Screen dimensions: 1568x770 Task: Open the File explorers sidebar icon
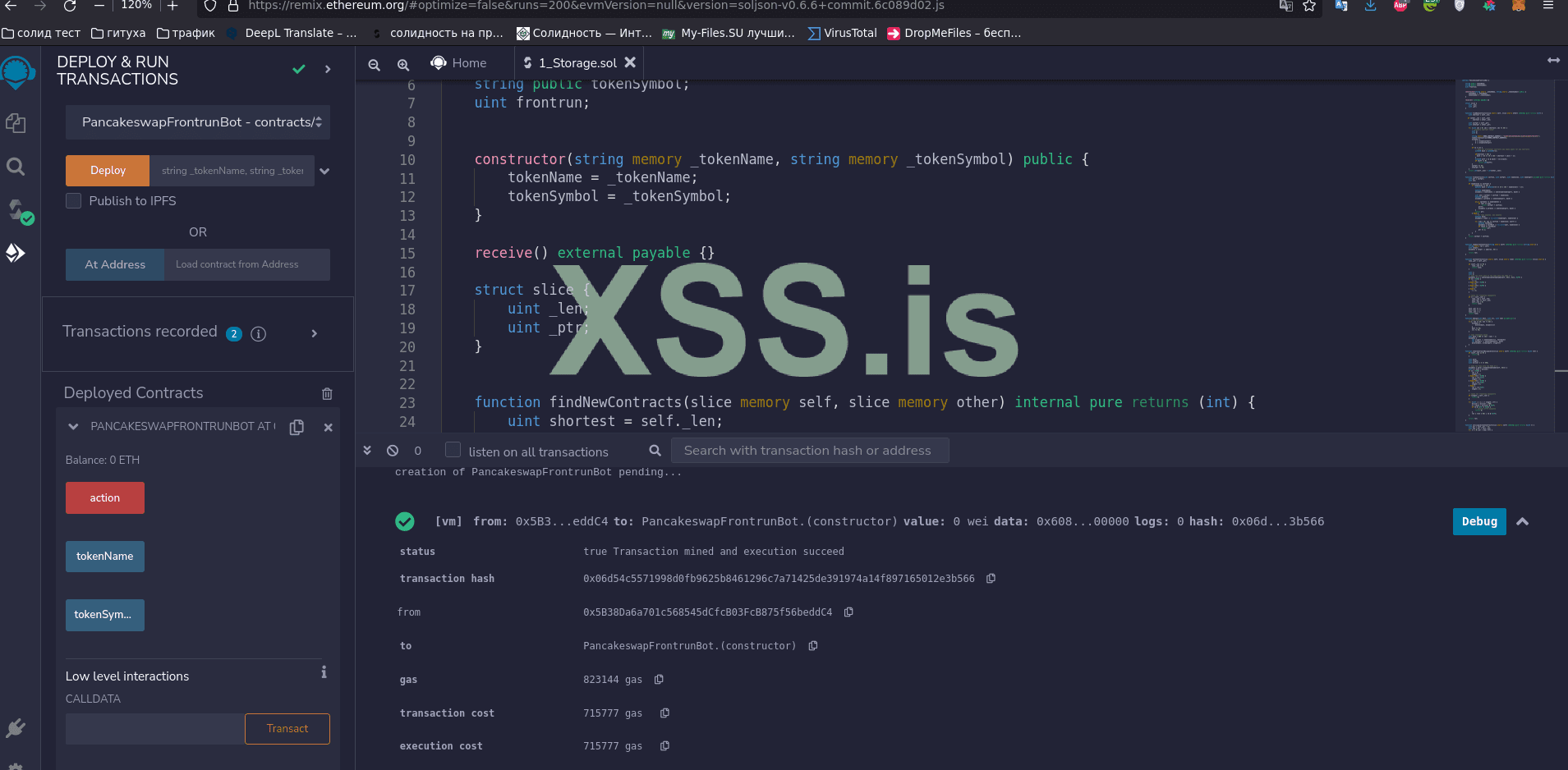[16, 123]
